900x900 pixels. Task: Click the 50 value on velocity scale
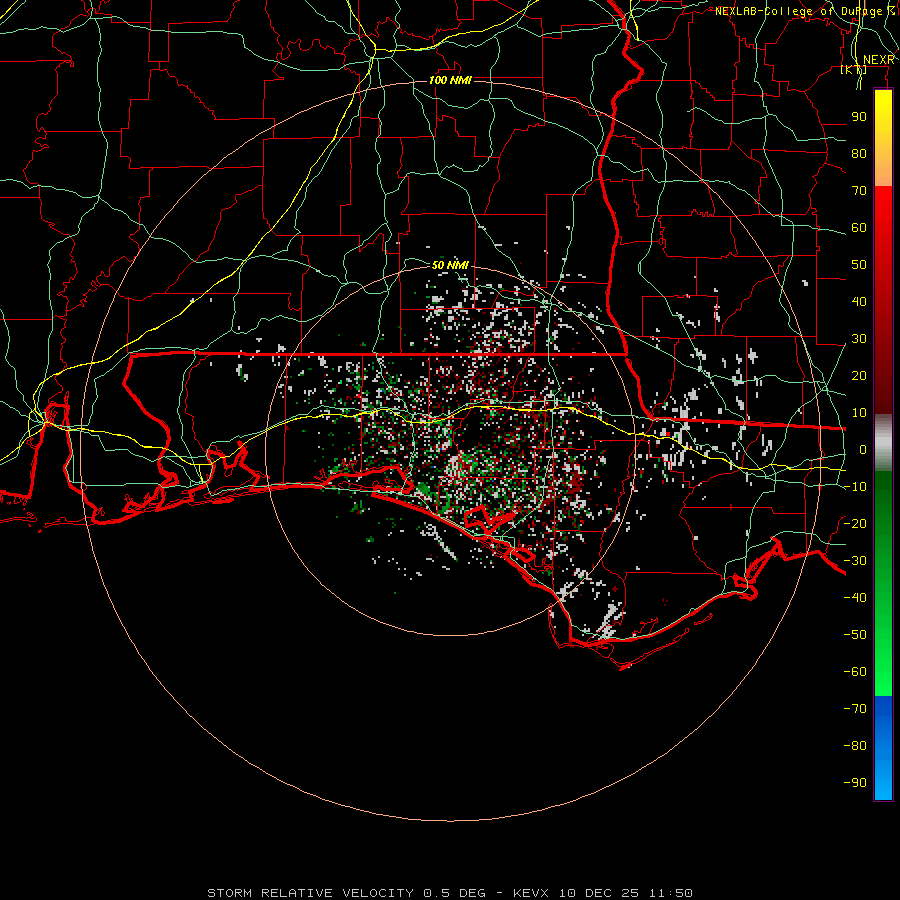[x=859, y=265]
